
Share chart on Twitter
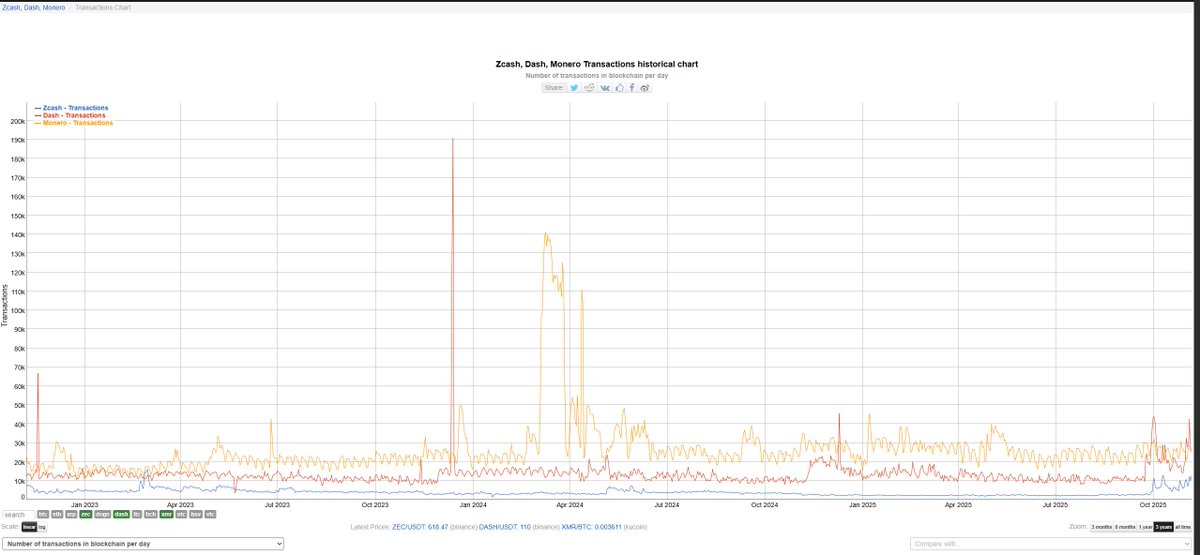tap(574, 88)
